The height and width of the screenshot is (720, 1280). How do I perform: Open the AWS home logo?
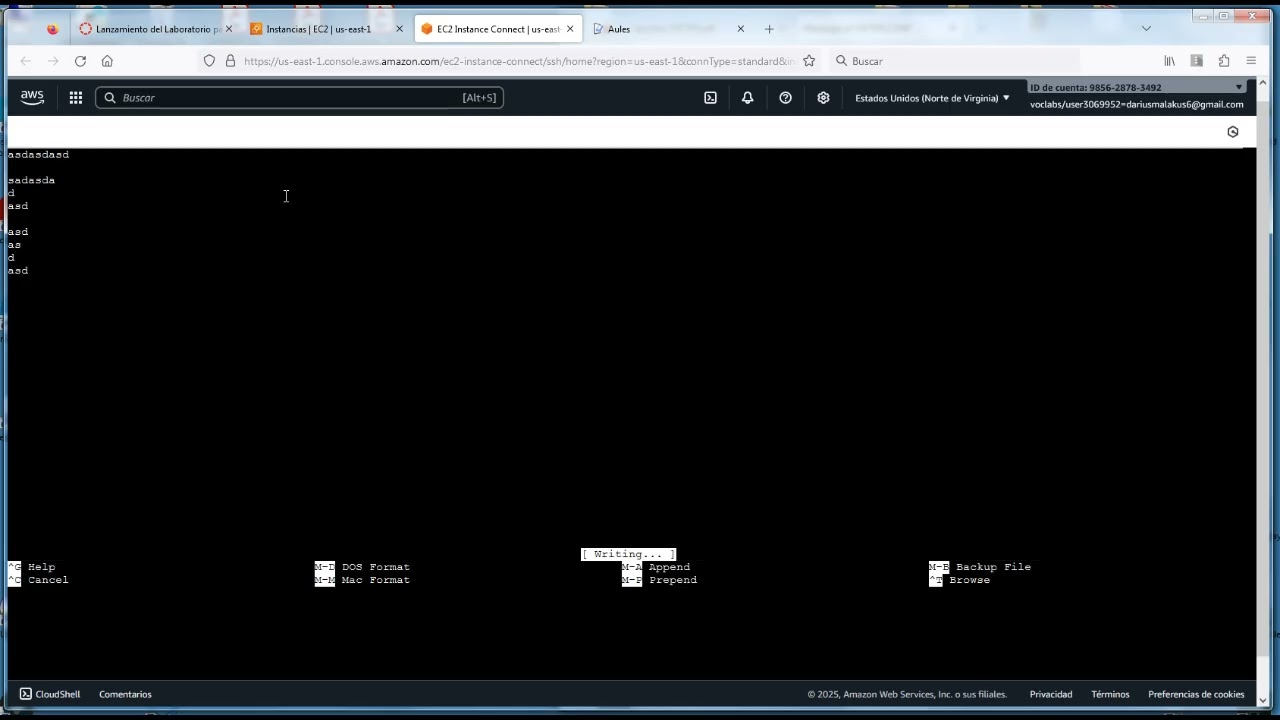point(32,97)
